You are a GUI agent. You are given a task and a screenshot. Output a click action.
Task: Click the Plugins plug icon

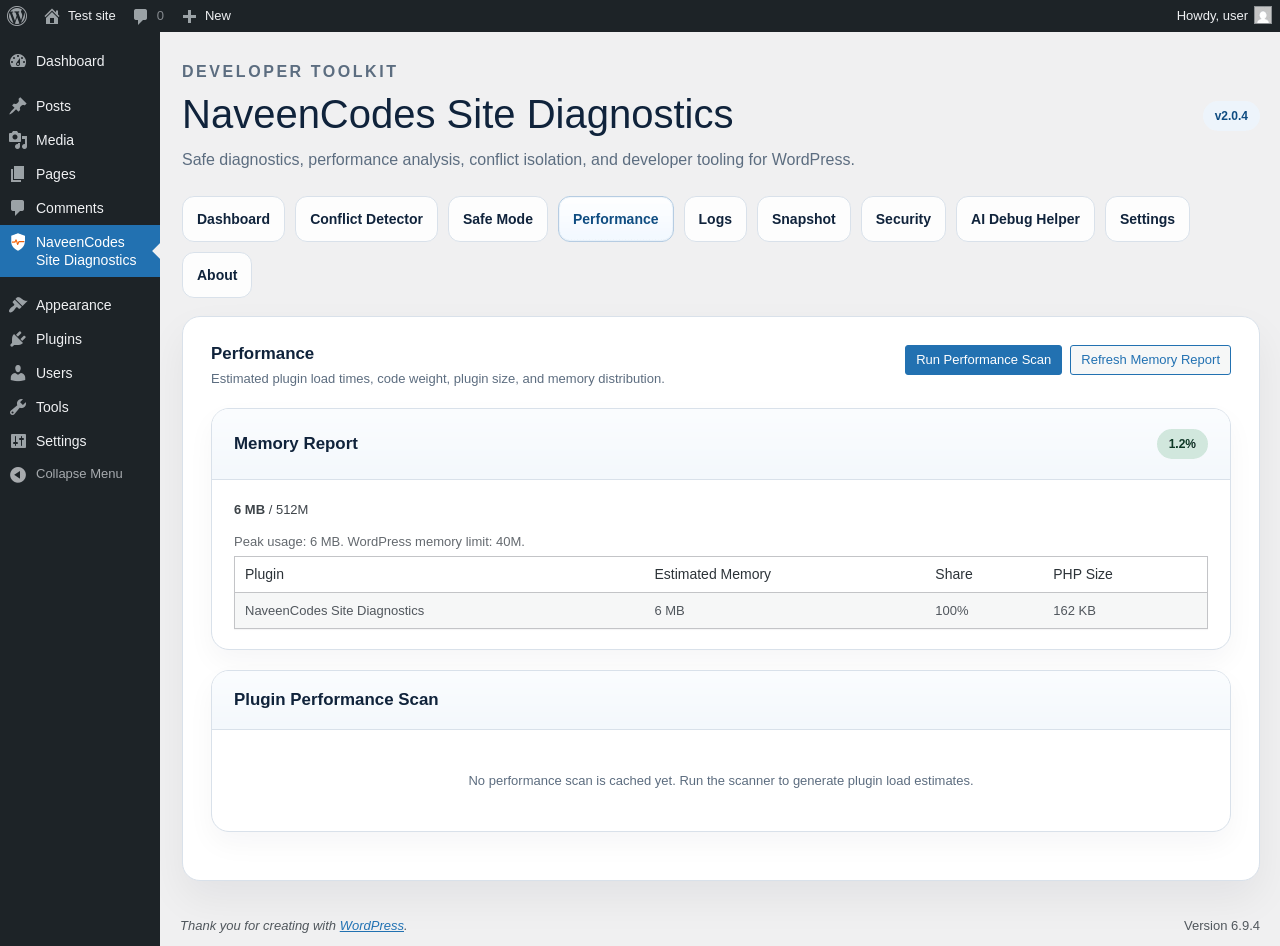[18, 339]
